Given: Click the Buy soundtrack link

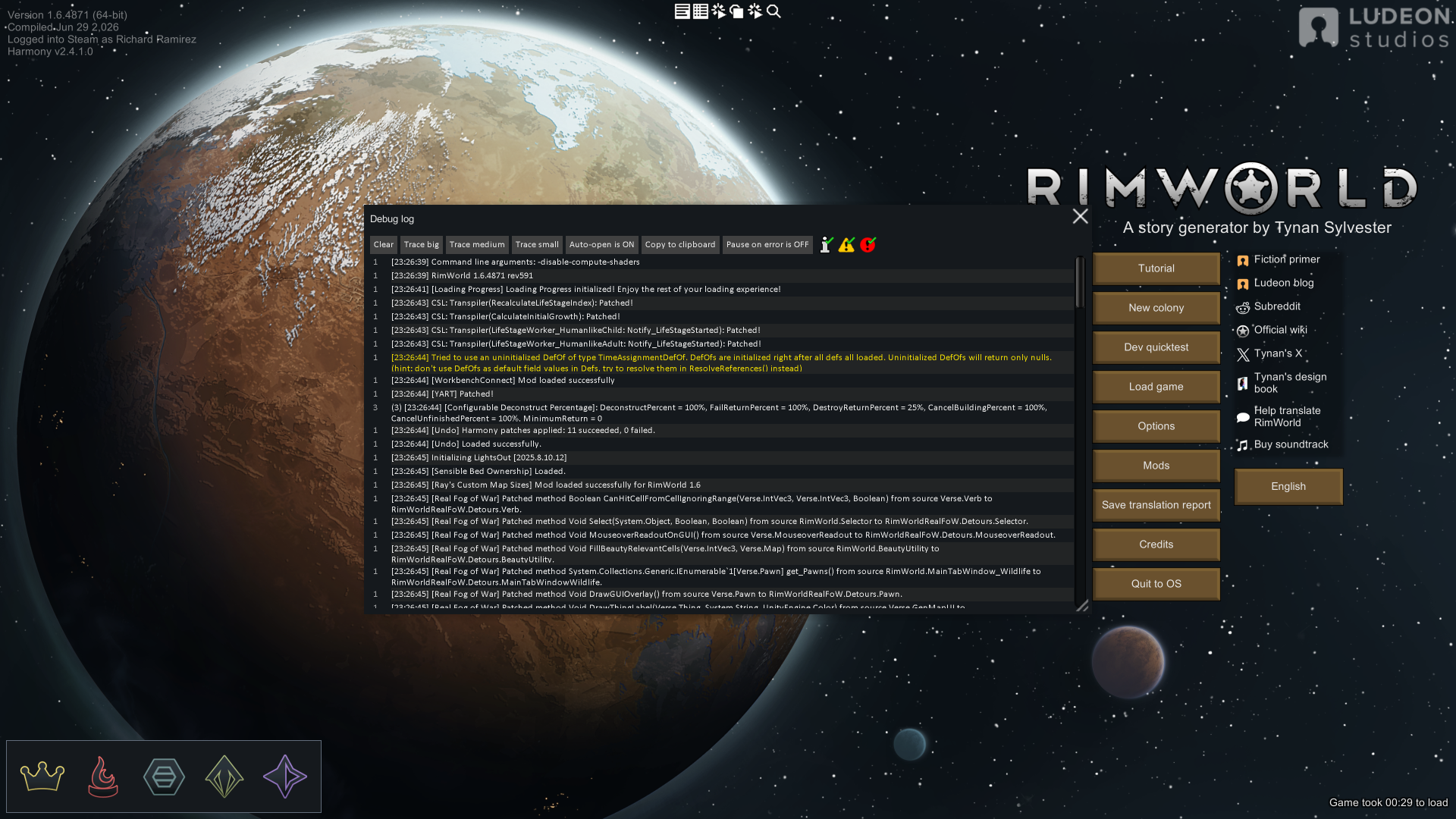Looking at the screenshot, I should pyautogui.click(x=1282, y=444).
